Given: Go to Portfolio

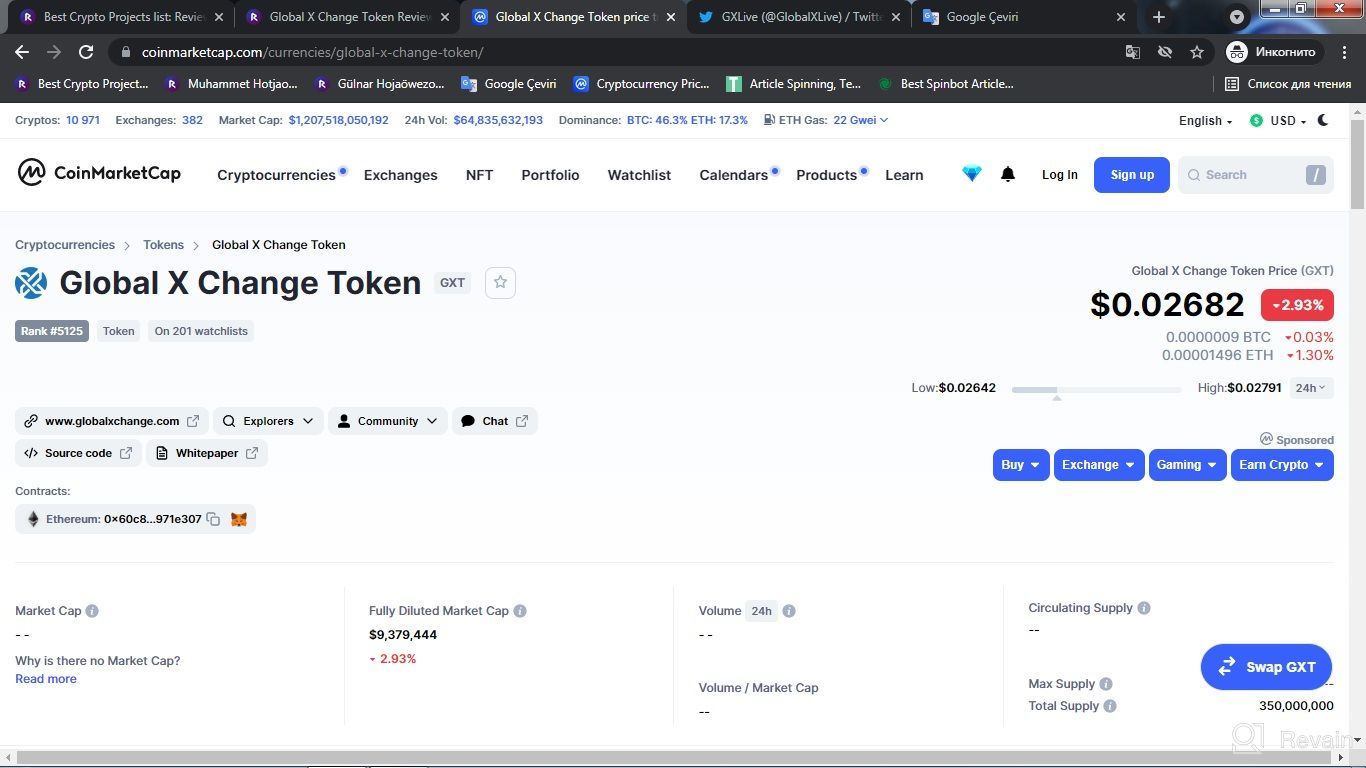Looking at the screenshot, I should 550,175.
